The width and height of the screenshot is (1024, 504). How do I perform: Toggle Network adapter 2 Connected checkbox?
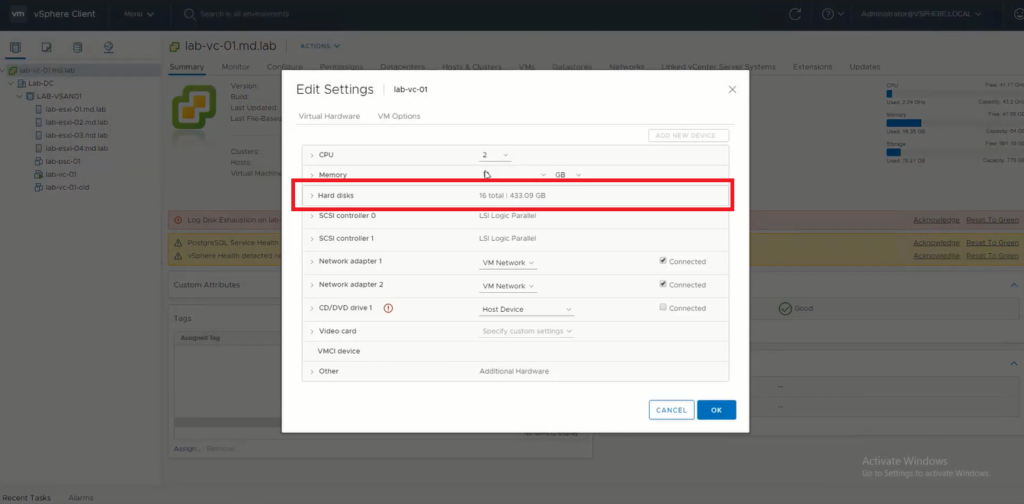point(663,284)
